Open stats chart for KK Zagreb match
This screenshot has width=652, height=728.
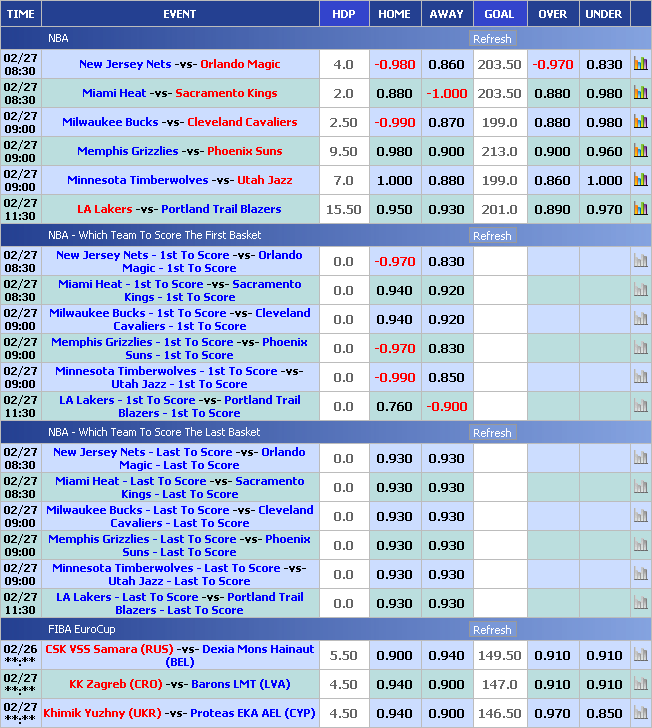(640, 685)
